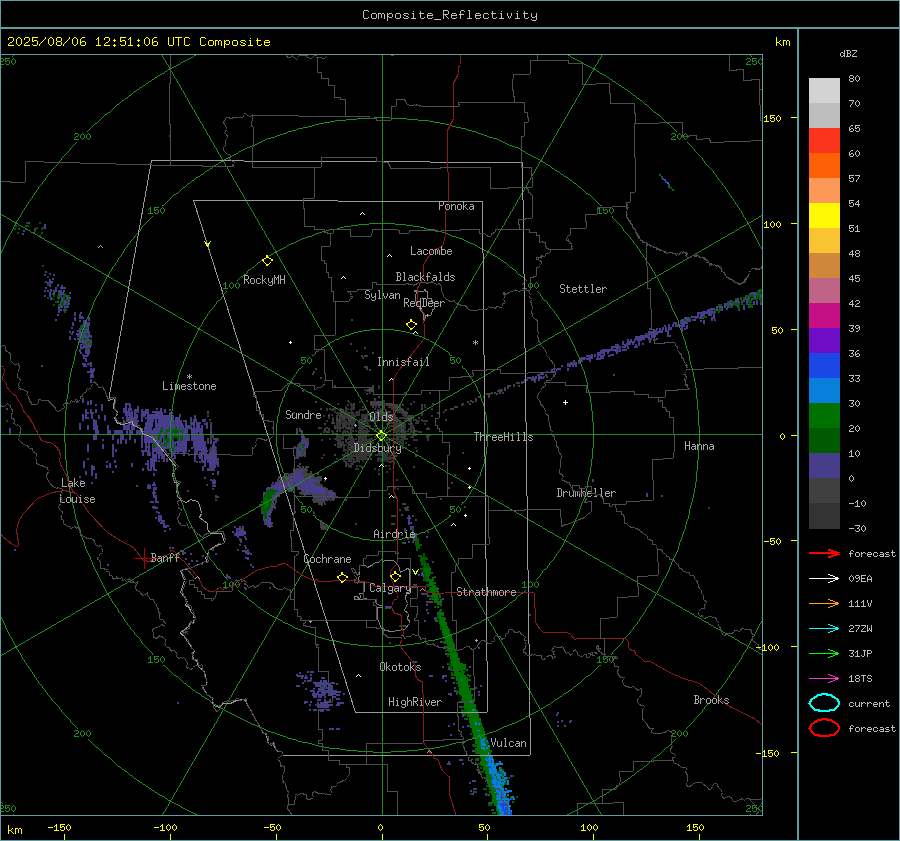
Task: Click the Hanna town label
Action: tap(699, 446)
